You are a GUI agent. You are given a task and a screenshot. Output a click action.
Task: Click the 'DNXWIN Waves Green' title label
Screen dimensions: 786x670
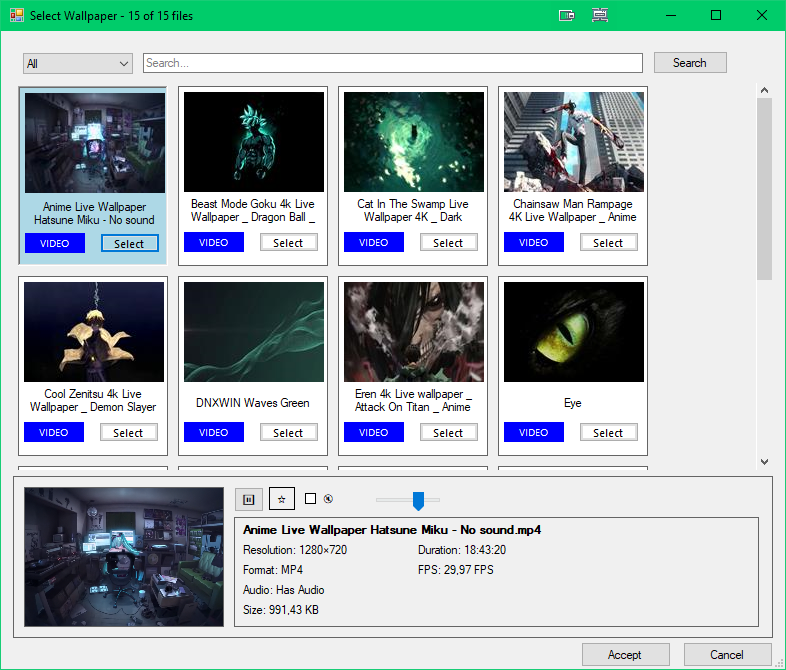253,403
